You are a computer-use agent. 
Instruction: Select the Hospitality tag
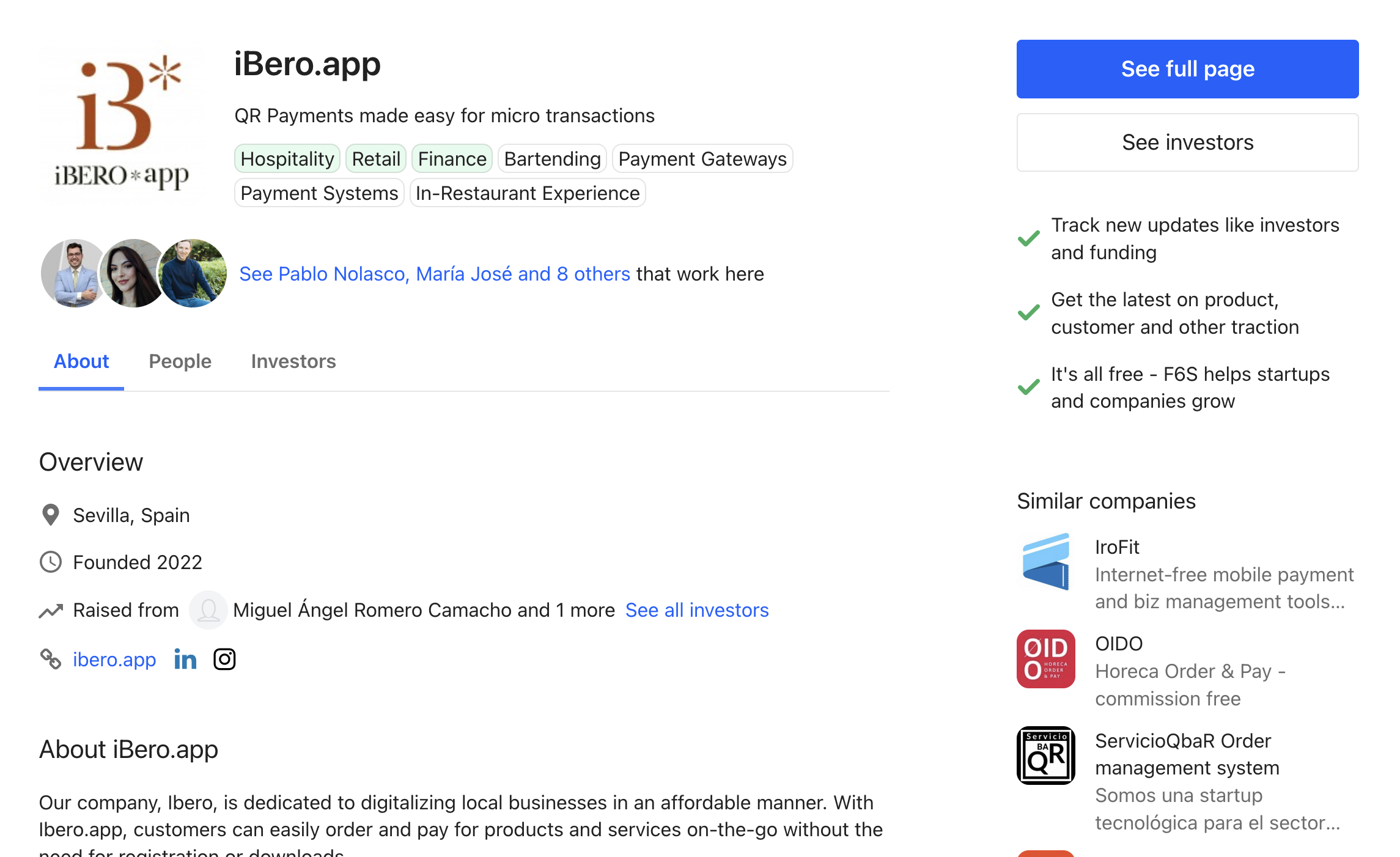click(287, 159)
